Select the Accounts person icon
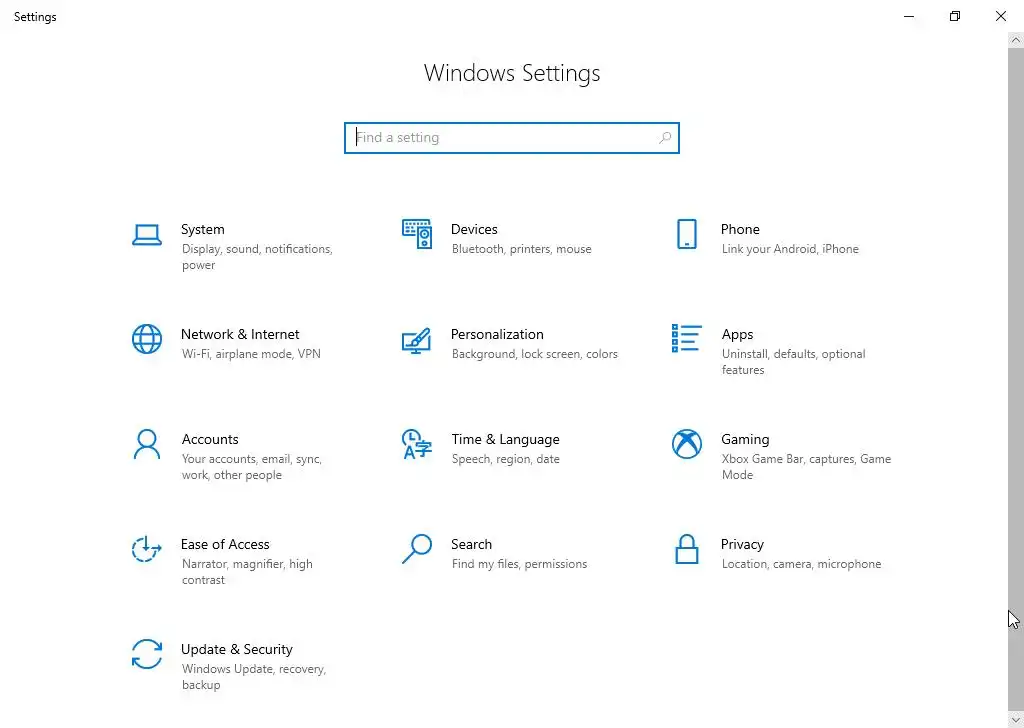Screen dimensions: 1024x728 146,444
